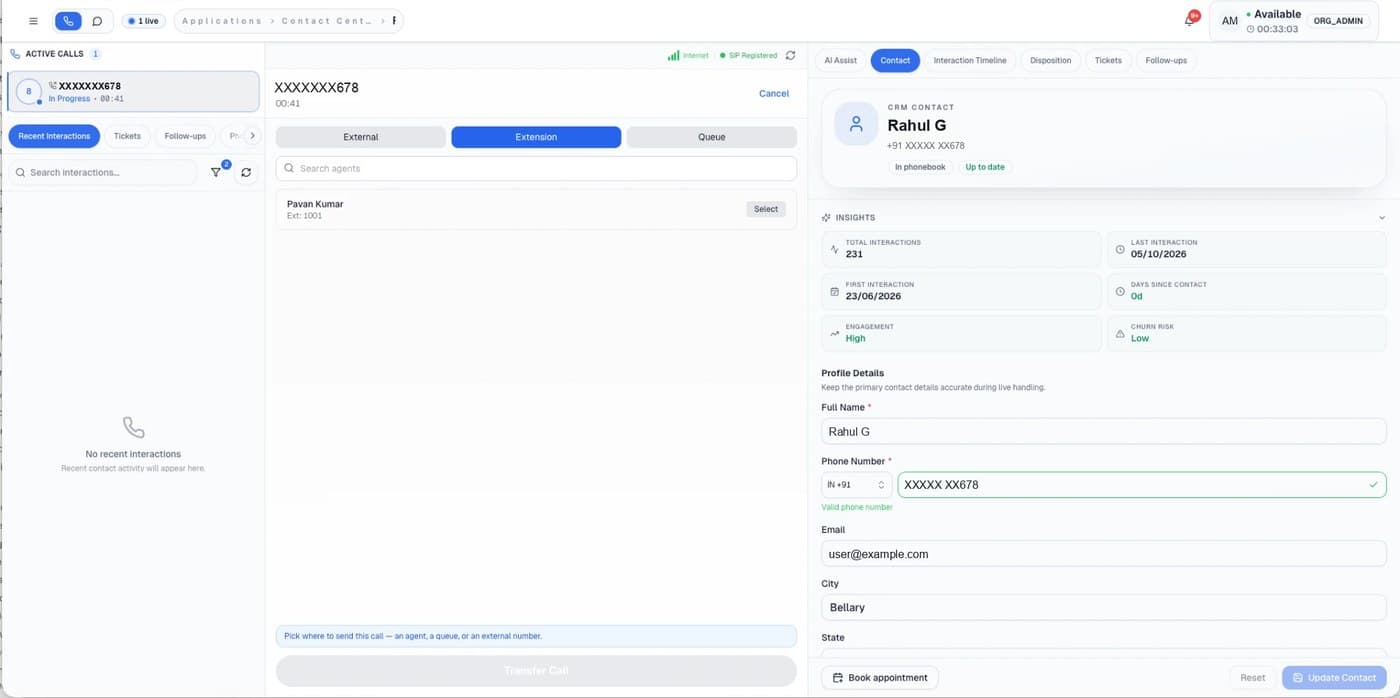Cancel the call transfer
1400x698 pixels.
[774, 93]
